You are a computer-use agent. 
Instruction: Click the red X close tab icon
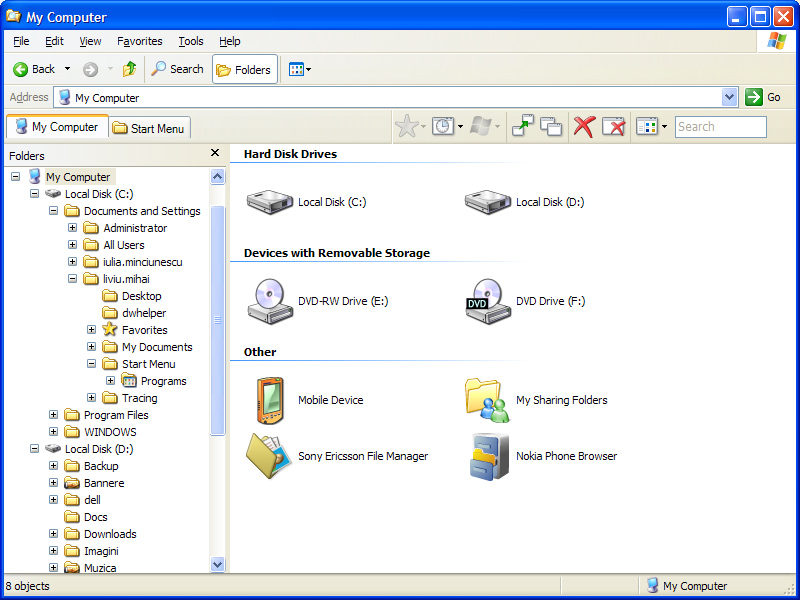pos(584,126)
